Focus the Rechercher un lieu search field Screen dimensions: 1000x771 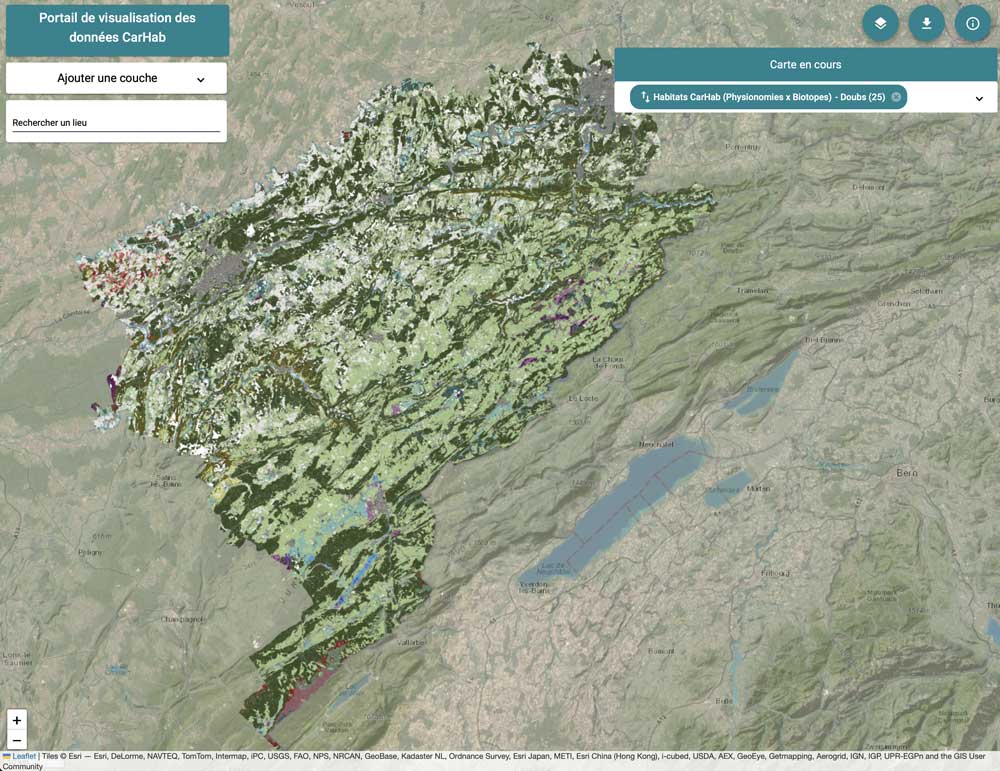tap(116, 123)
